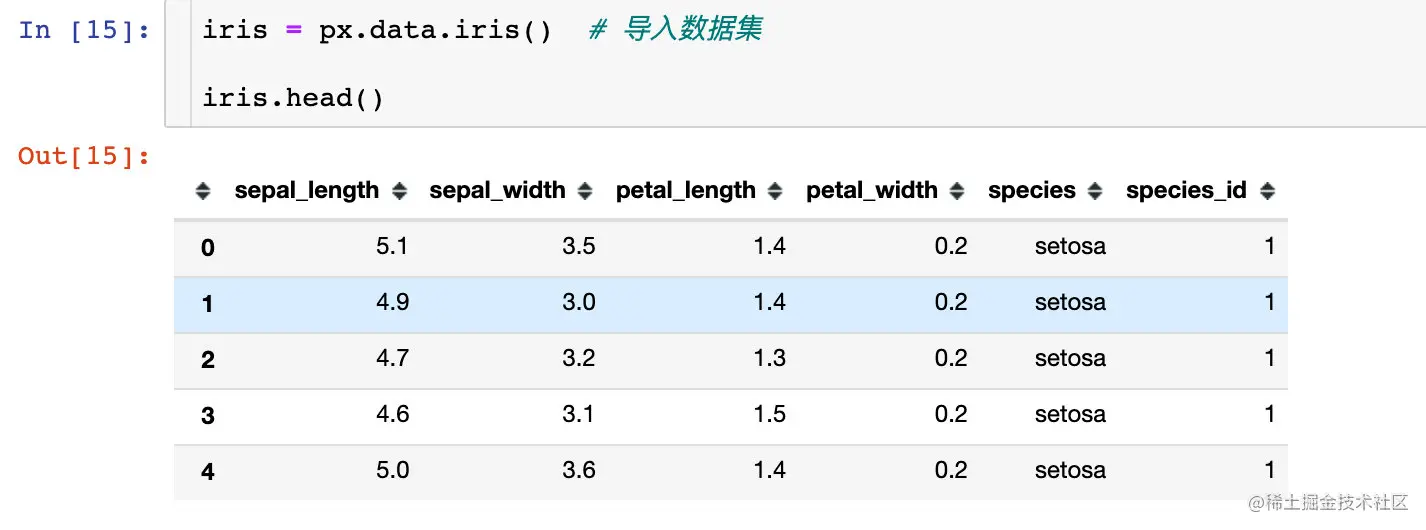Click sepal_length value 4.7 in row 2
The image size is (1426, 530).
click(393, 358)
